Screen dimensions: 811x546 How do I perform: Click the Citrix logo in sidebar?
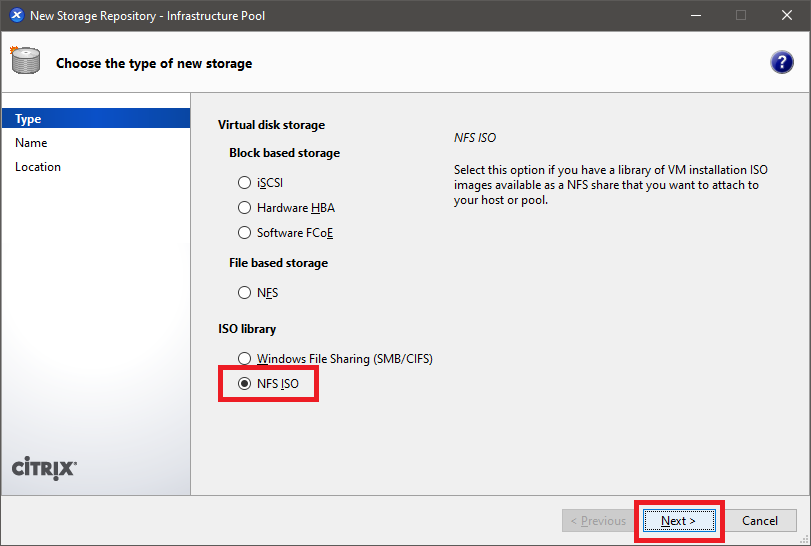tap(44, 468)
